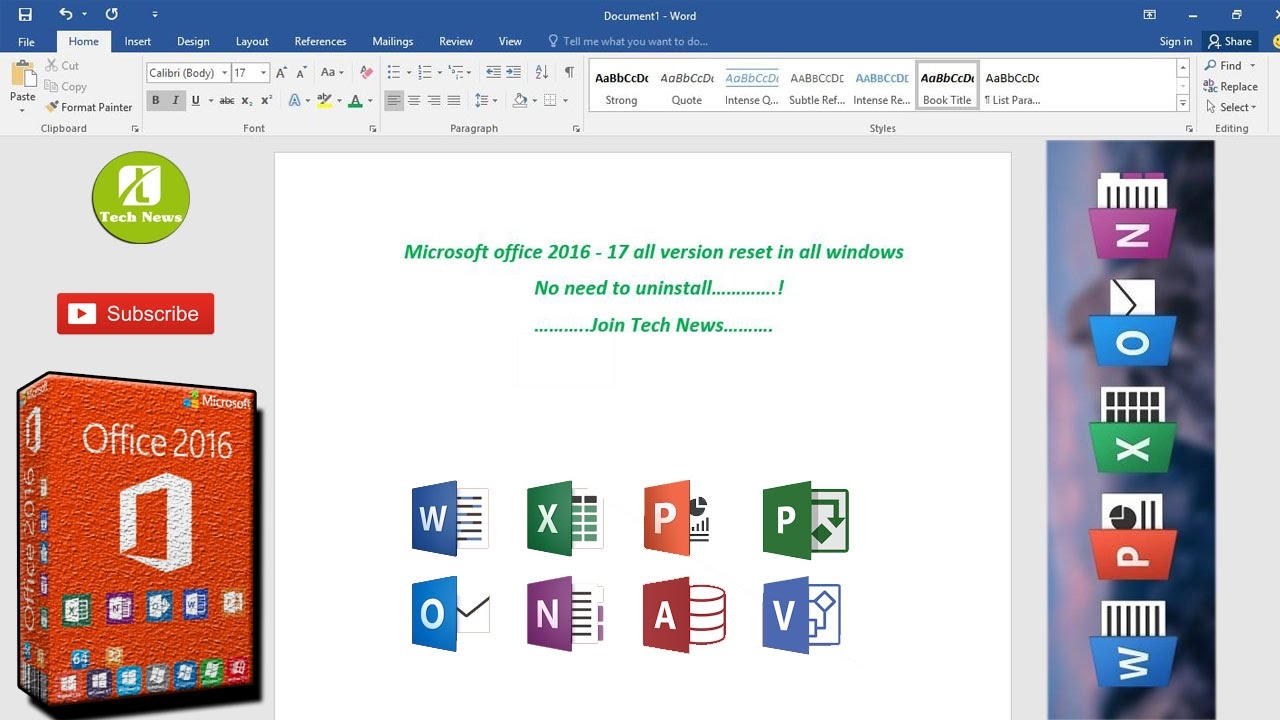This screenshot has height=720, width=1280.
Task: Click the Undo arrow icon
Action: pos(66,14)
